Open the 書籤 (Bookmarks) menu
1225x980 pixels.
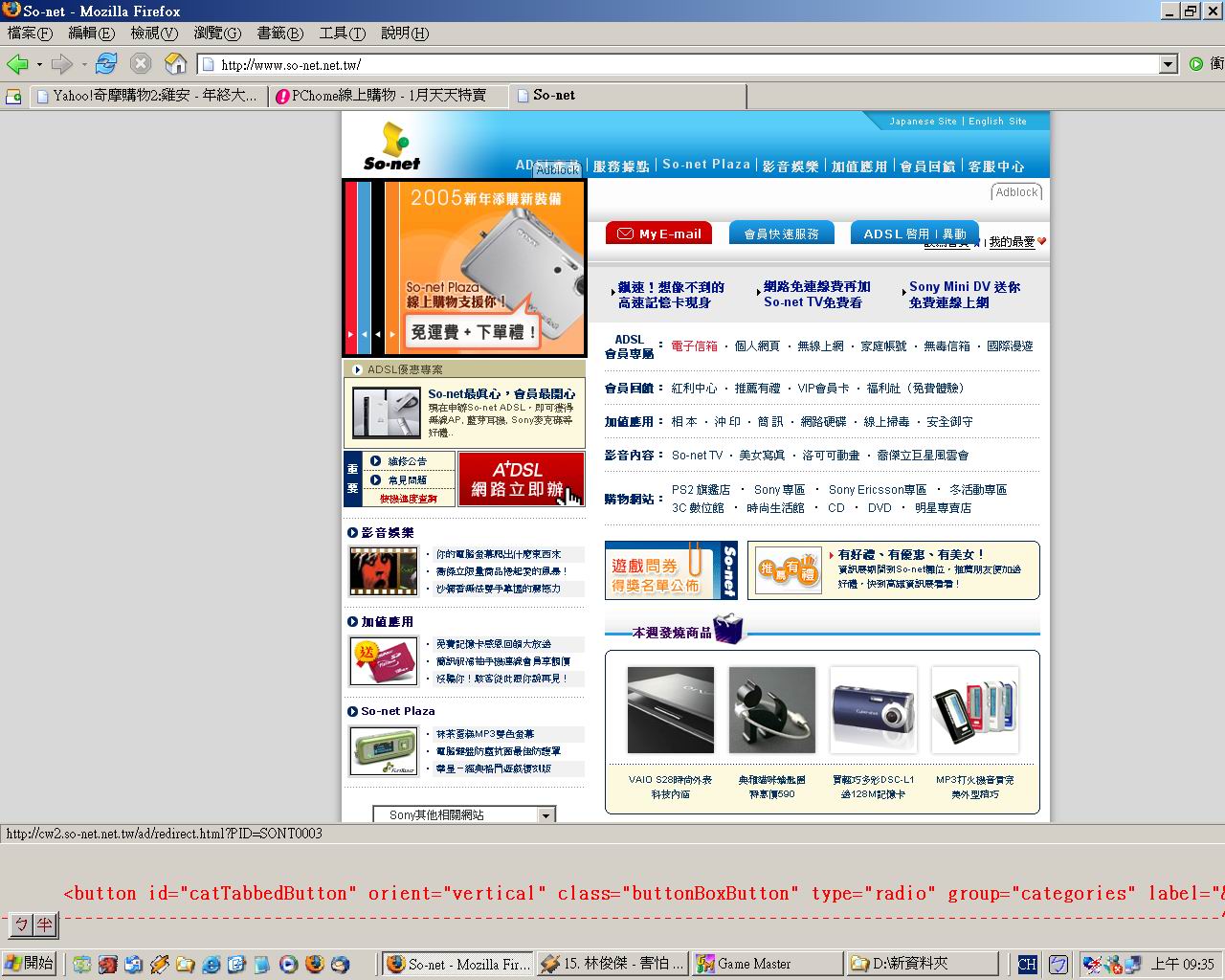(279, 33)
